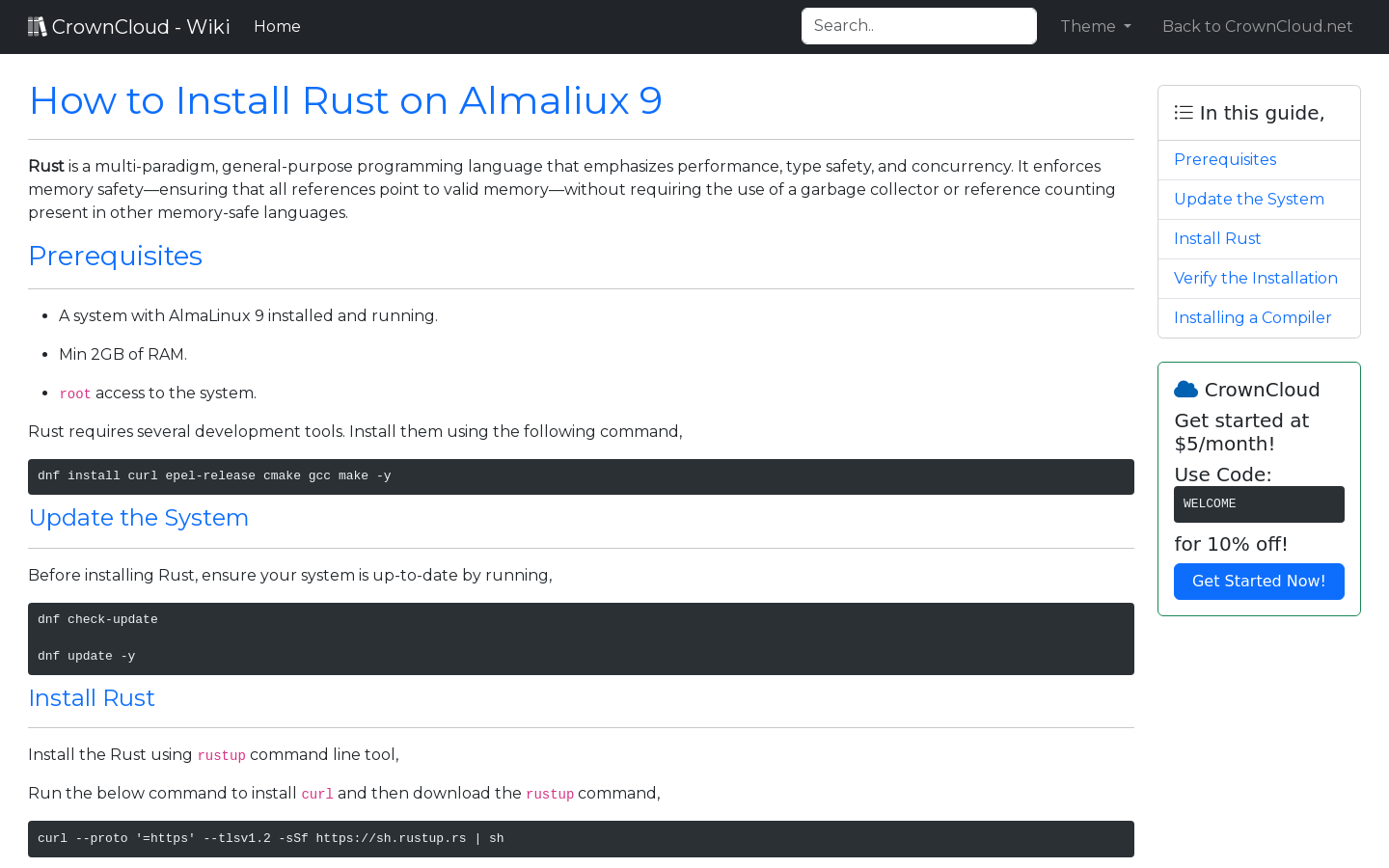
Task: Click the dnf install curl epel-release code block
Action: (581, 476)
